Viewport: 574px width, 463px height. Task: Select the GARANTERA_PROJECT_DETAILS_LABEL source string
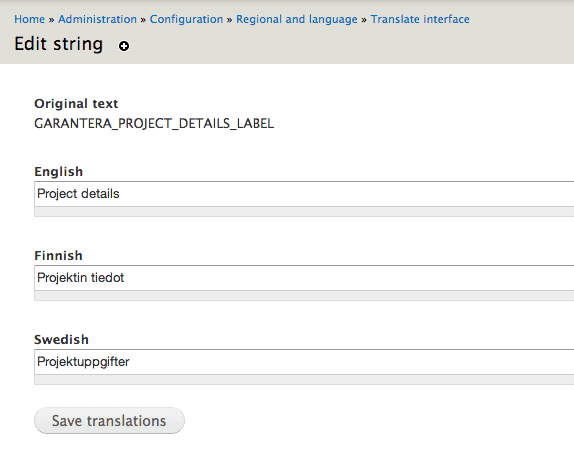154,124
